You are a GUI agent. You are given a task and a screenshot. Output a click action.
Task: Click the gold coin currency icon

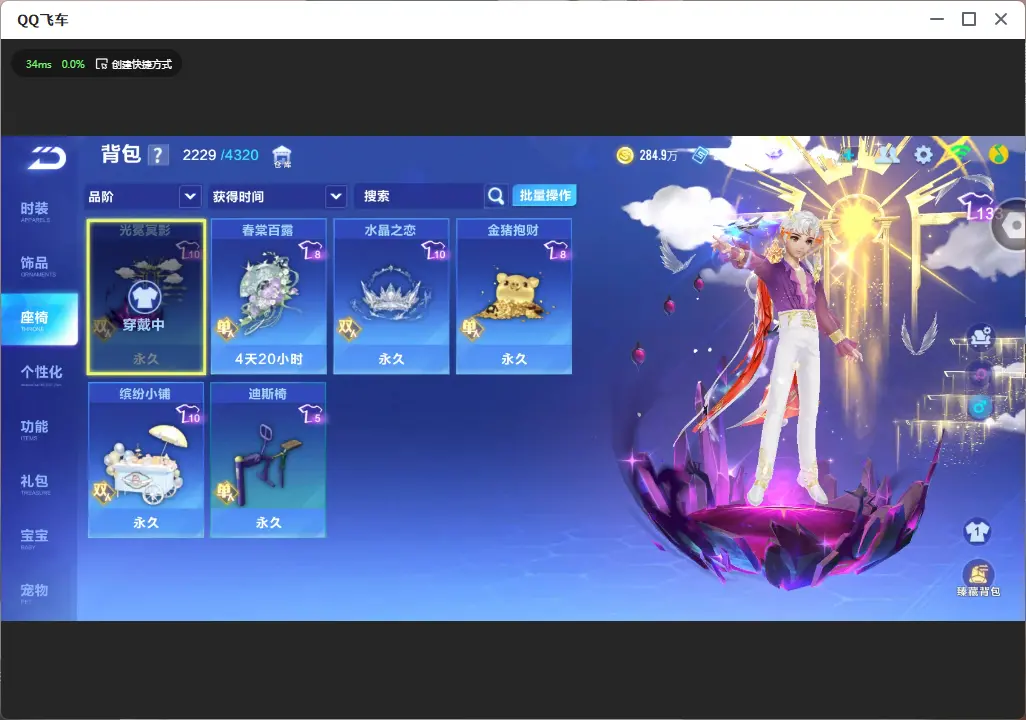coord(625,155)
